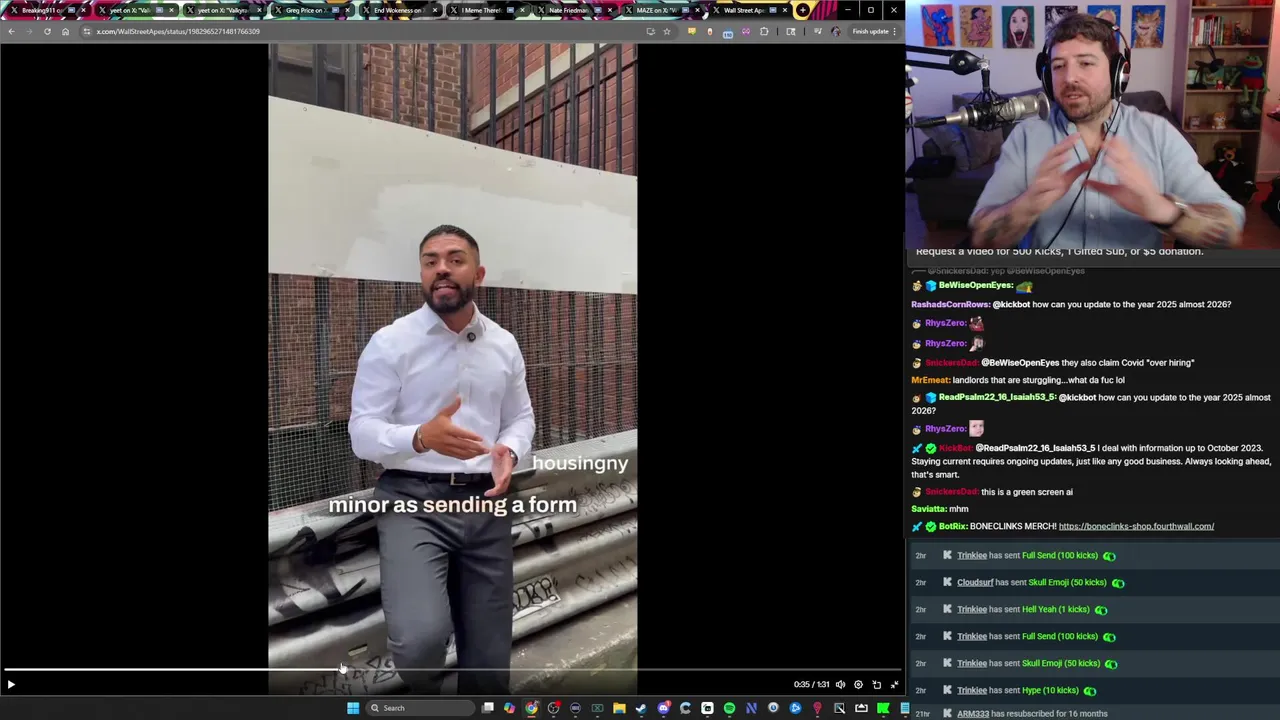Viewport: 1280px width, 720px height.
Task: Open the Windows Start menu
Action: [353, 708]
